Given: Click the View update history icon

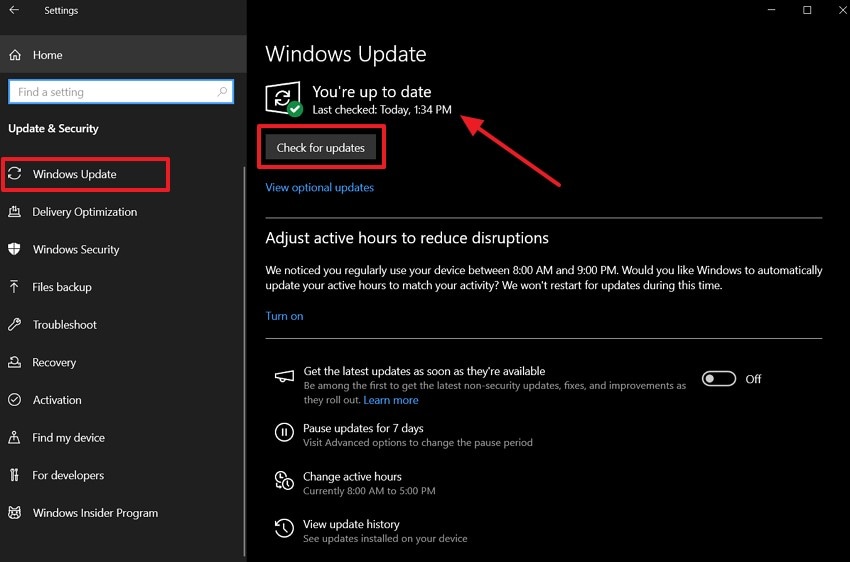Looking at the screenshot, I should 284,528.
